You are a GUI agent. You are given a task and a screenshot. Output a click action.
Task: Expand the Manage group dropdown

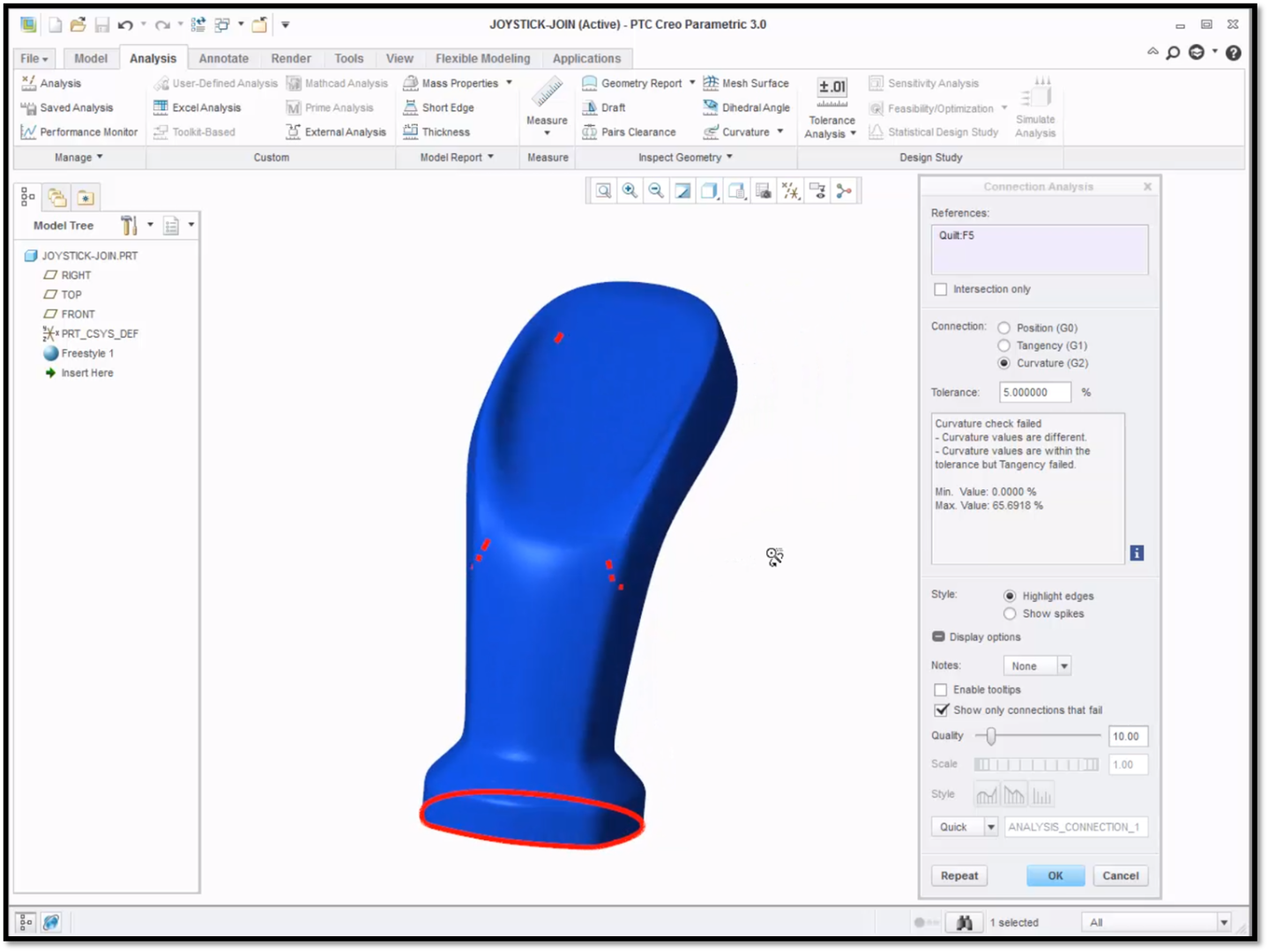click(x=78, y=157)
